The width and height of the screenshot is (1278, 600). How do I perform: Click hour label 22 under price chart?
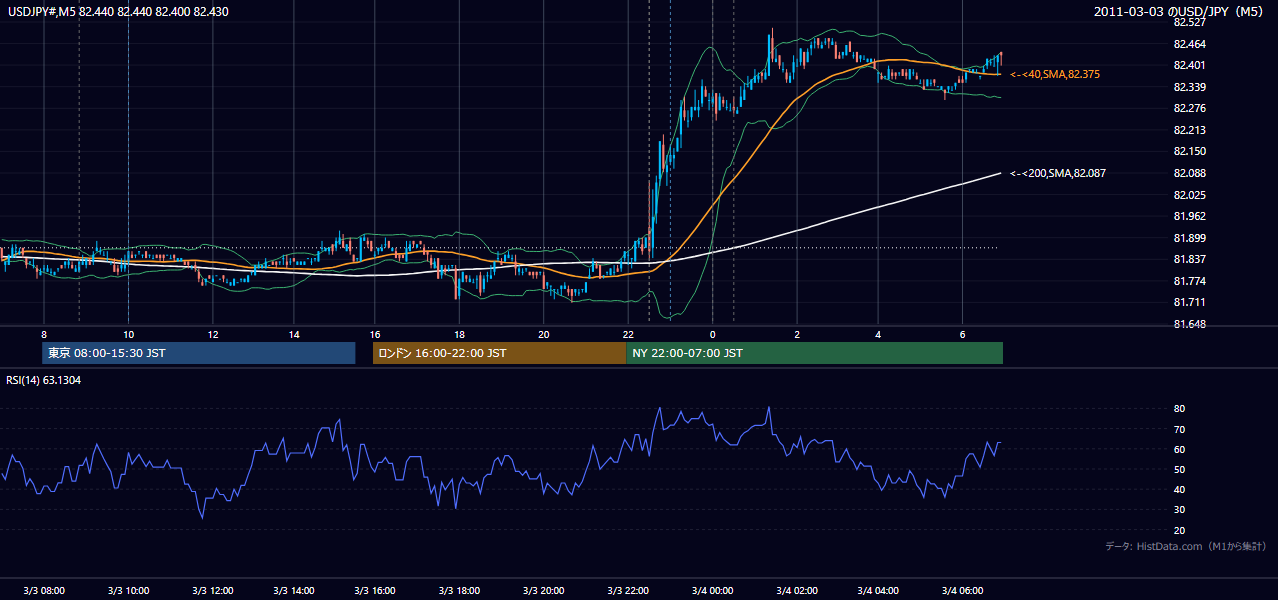click(627, 334)
